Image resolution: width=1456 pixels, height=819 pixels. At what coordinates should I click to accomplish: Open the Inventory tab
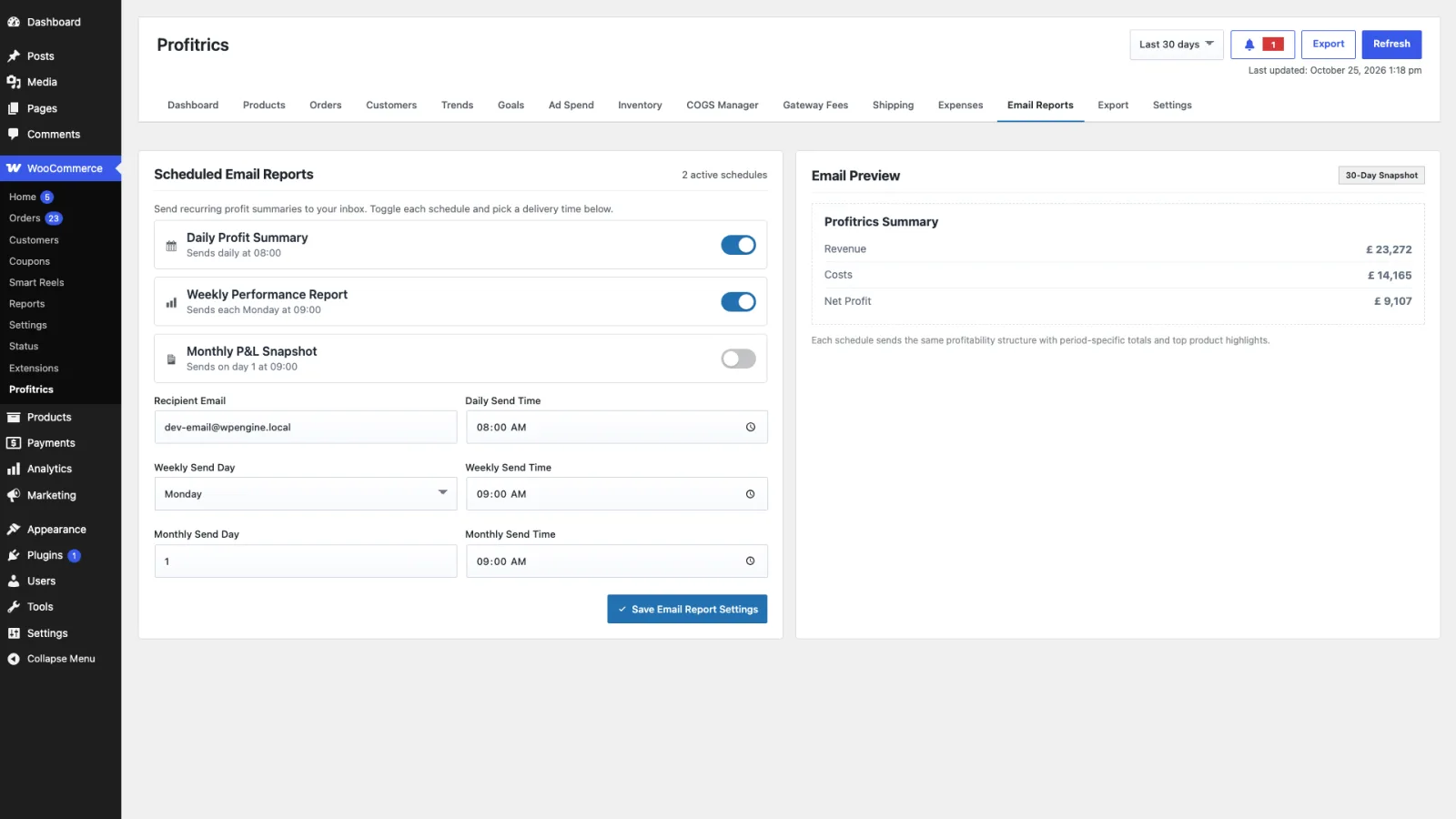(x=640, y=106)
